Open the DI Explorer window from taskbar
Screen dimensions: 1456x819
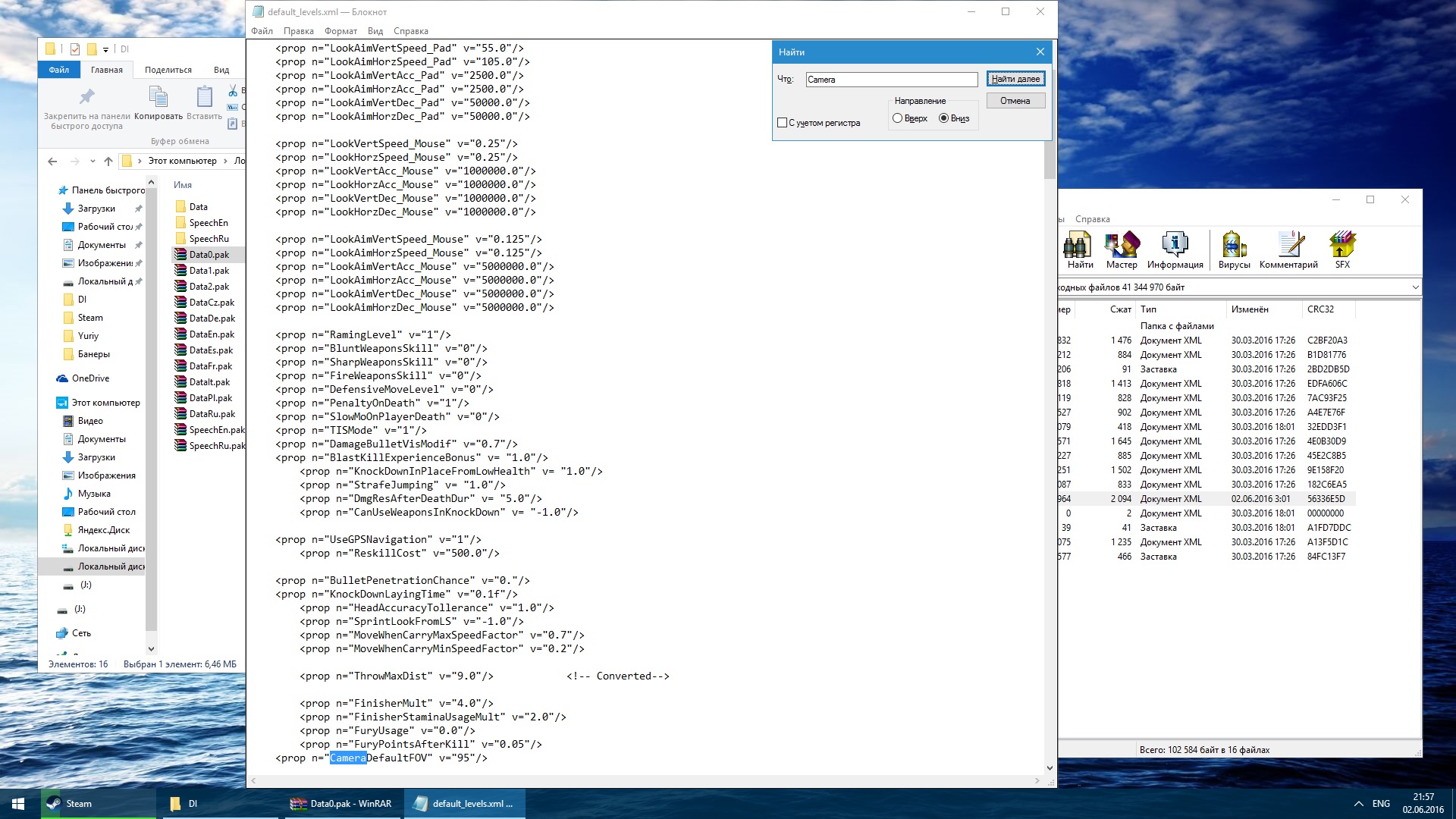(218, 804)
